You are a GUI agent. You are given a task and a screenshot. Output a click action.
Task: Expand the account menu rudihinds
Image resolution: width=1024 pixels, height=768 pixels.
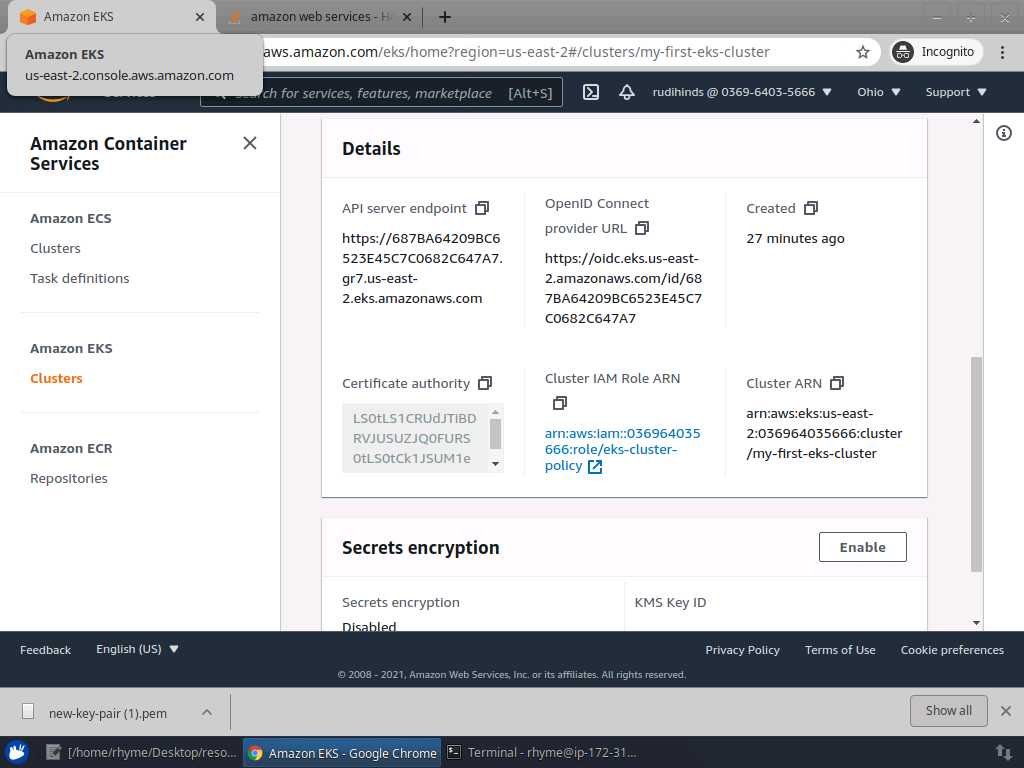[x=742, y=92]
